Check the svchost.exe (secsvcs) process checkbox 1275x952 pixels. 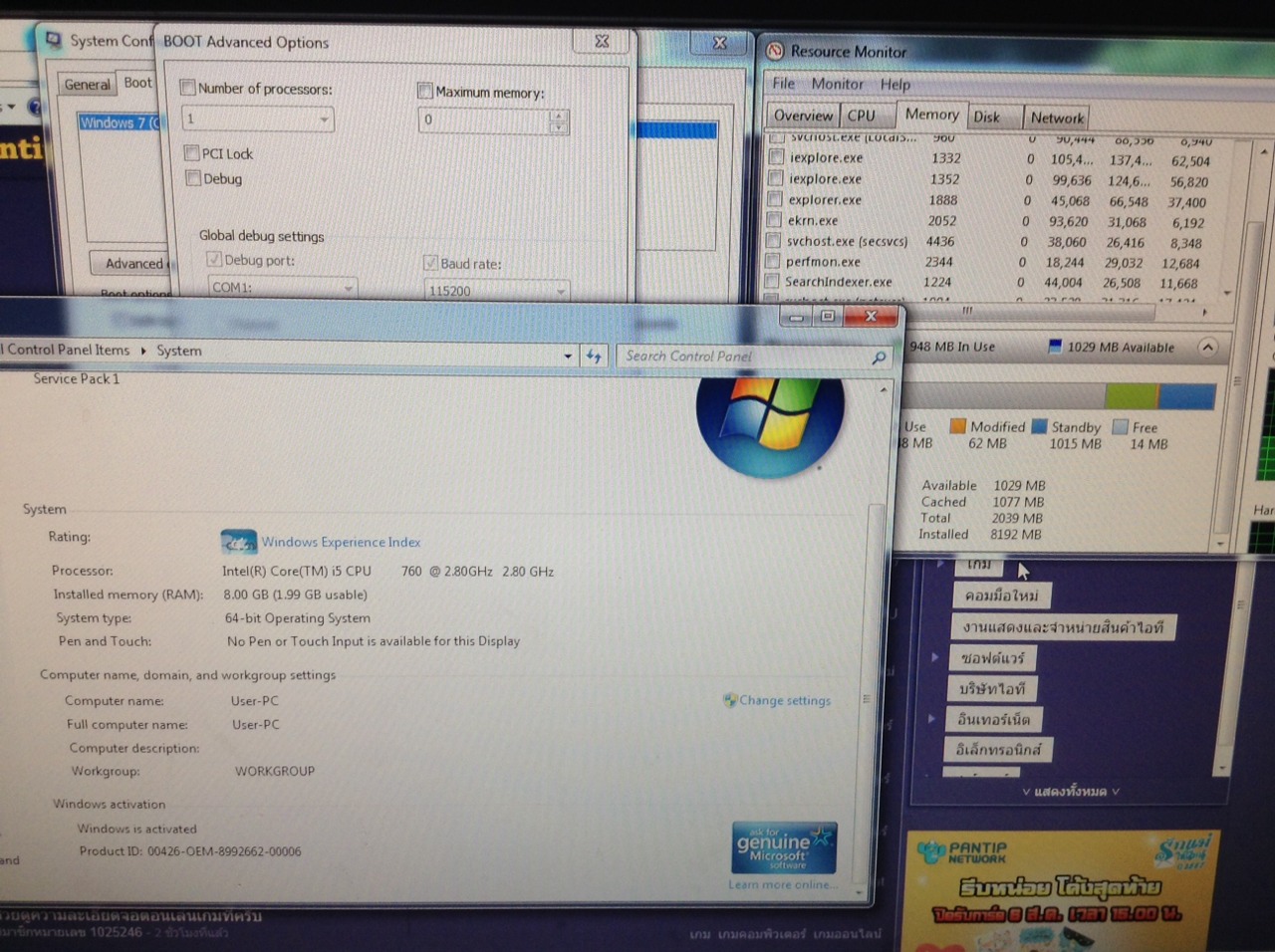[x=773, y=241]
